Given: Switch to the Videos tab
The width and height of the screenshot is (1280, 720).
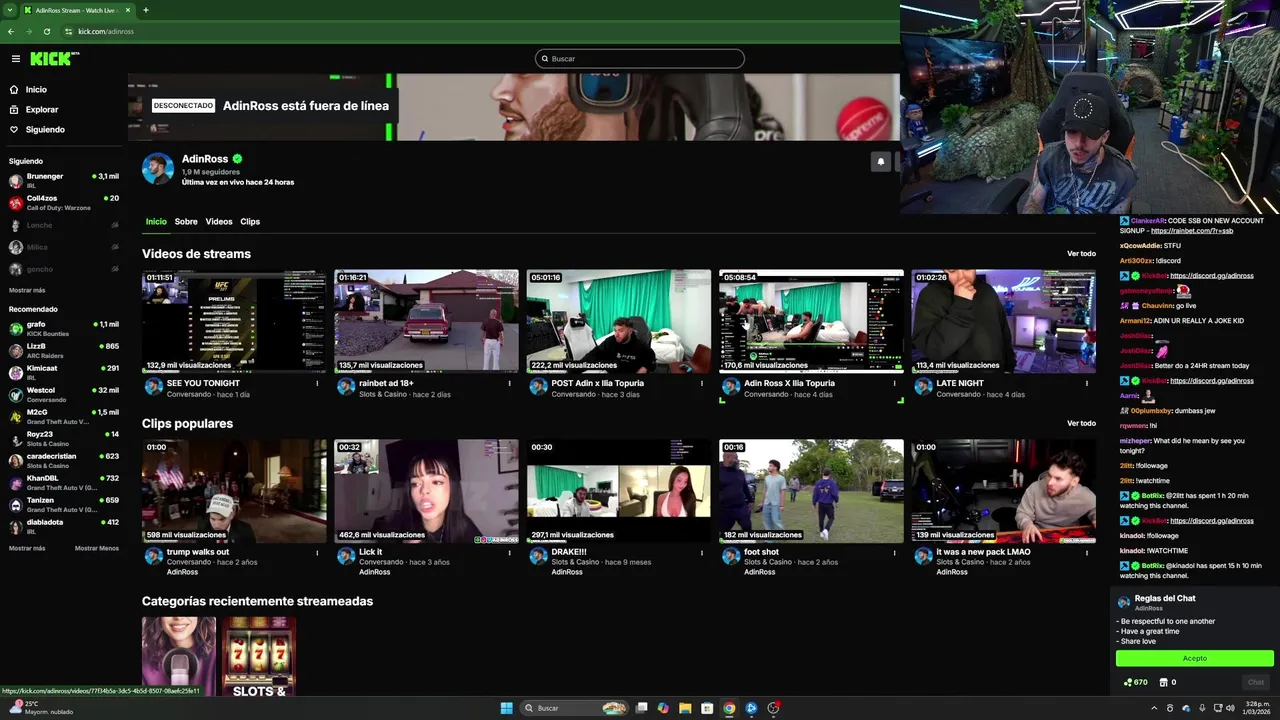Looking at the screenshot, I should point(219,222).
